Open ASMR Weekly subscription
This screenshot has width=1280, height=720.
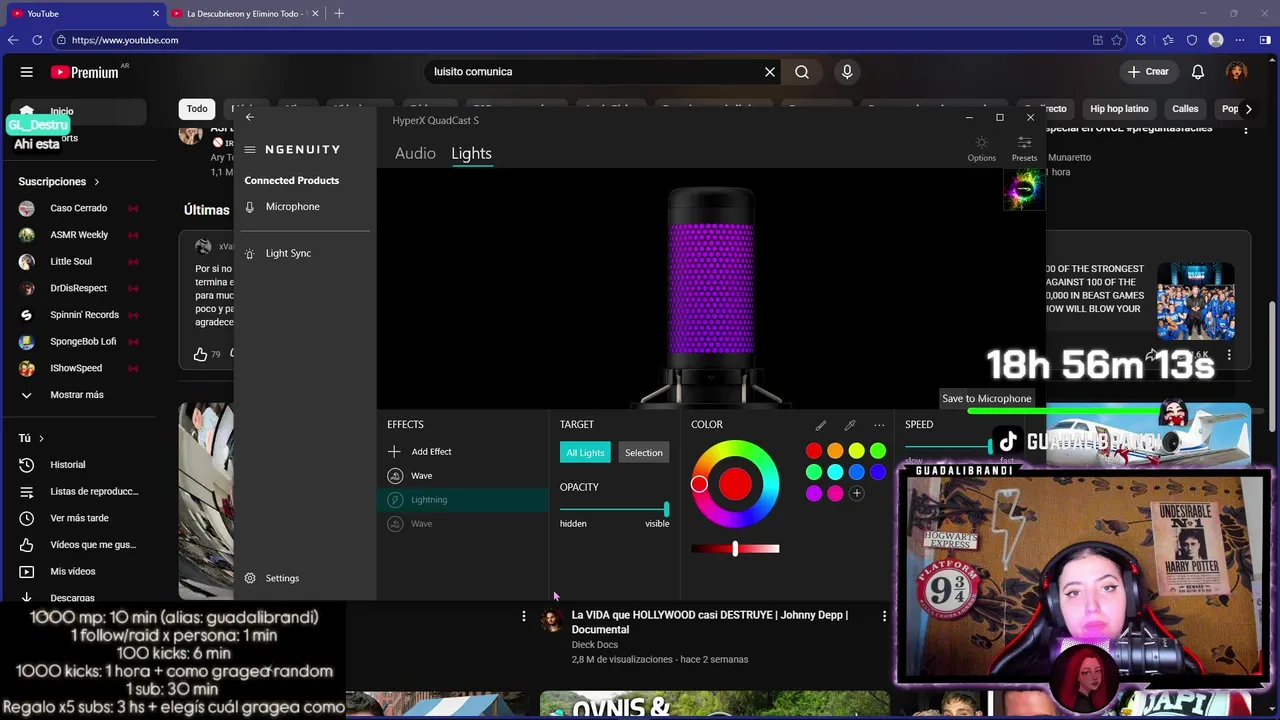tap(78, 235)
